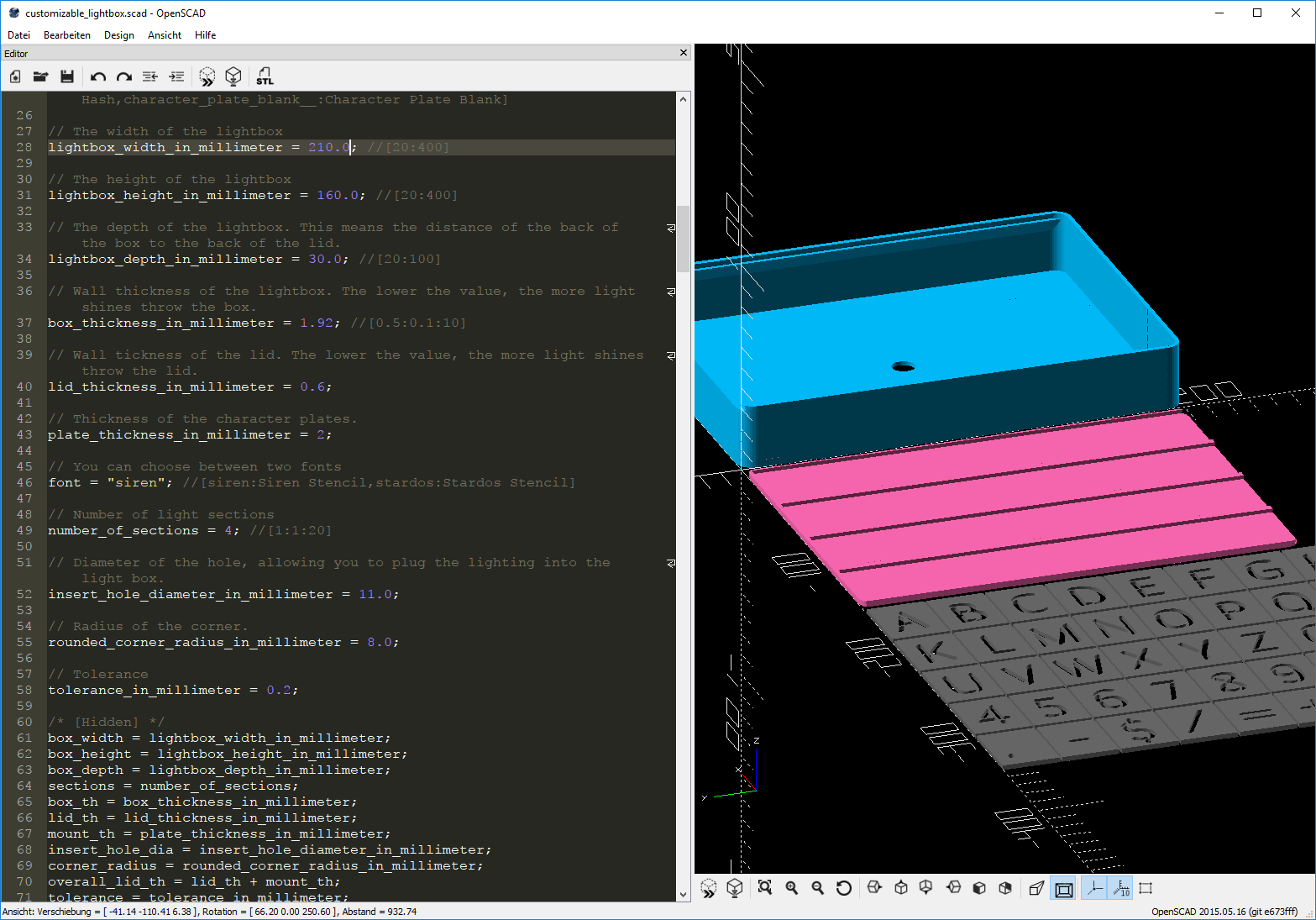Click the 0.2 tolerance value
The image size is (1316, 920).
click(x=278, y=690)
